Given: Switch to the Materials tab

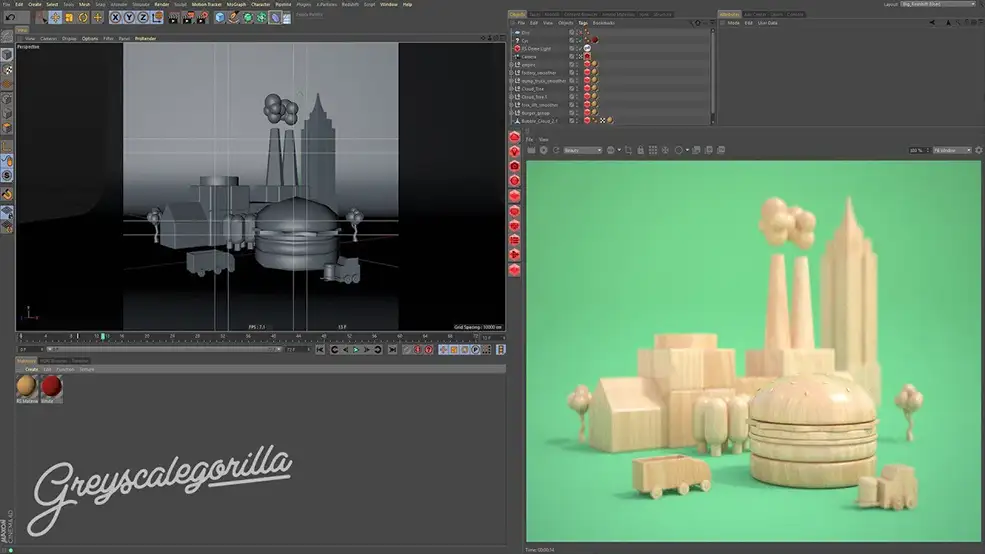Looking at the screenshot, I should [26, 361].
